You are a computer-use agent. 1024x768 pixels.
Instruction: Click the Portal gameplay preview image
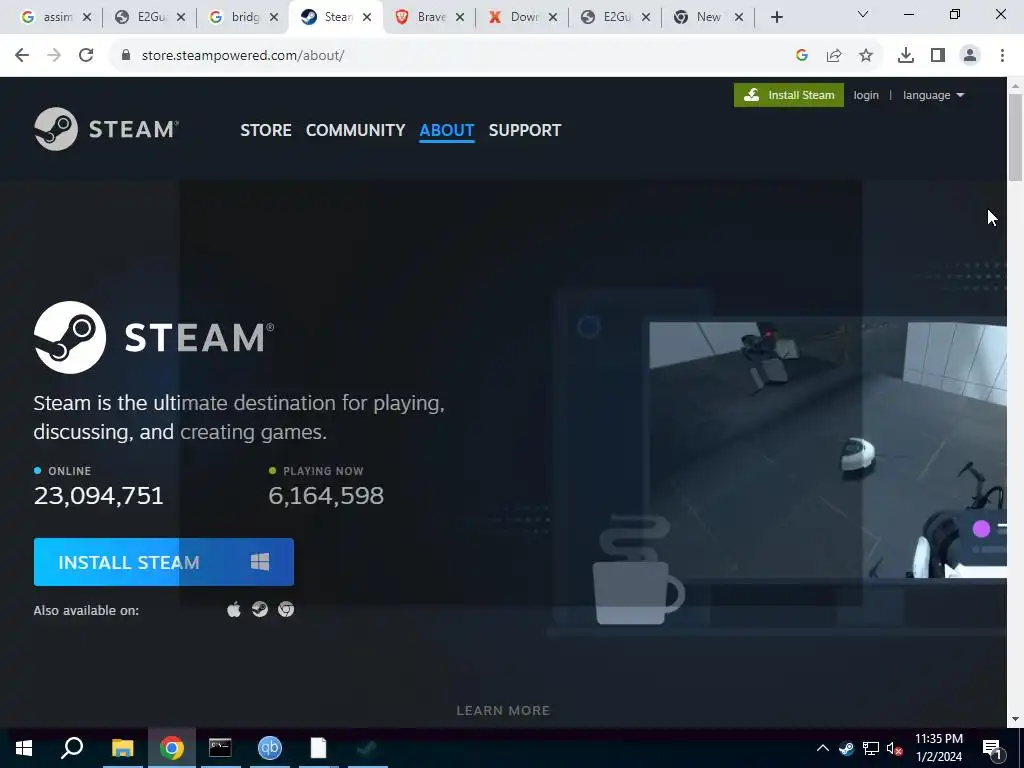(827, 449)
